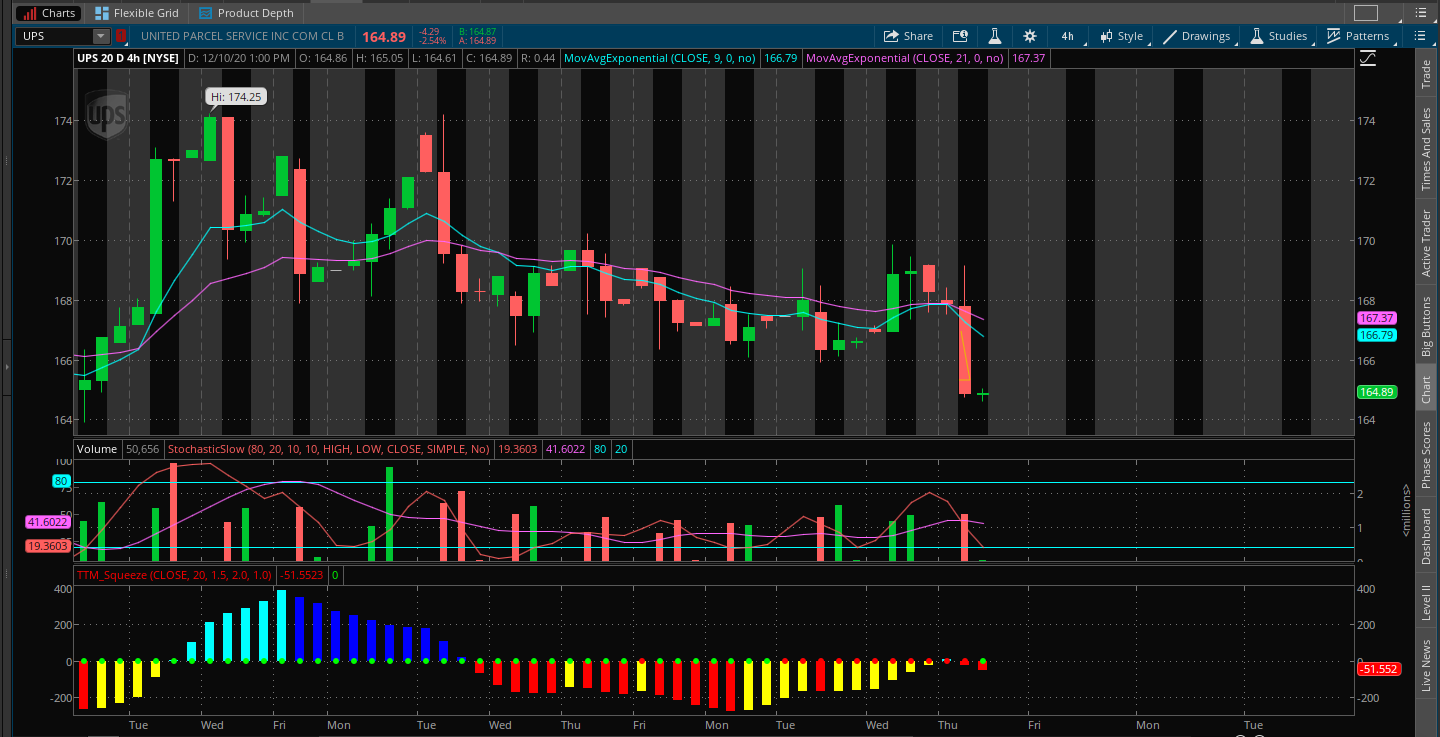Screen dimensions: 1440x737
Task: Click the flask icon beside Share
Action: click(x=994, y=36)
